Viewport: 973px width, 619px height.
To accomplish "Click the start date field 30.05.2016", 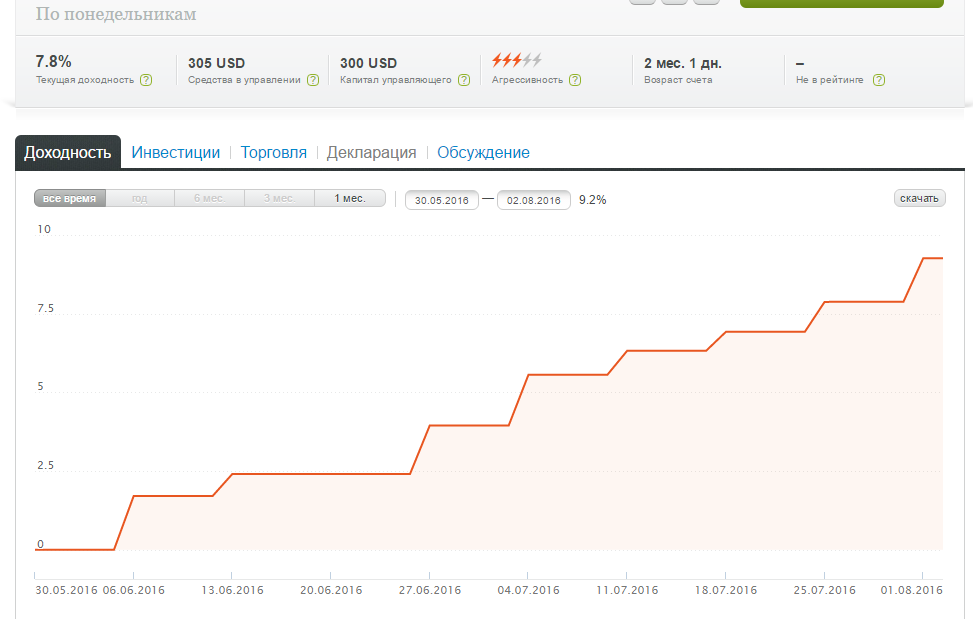I will tap(442, 200).
